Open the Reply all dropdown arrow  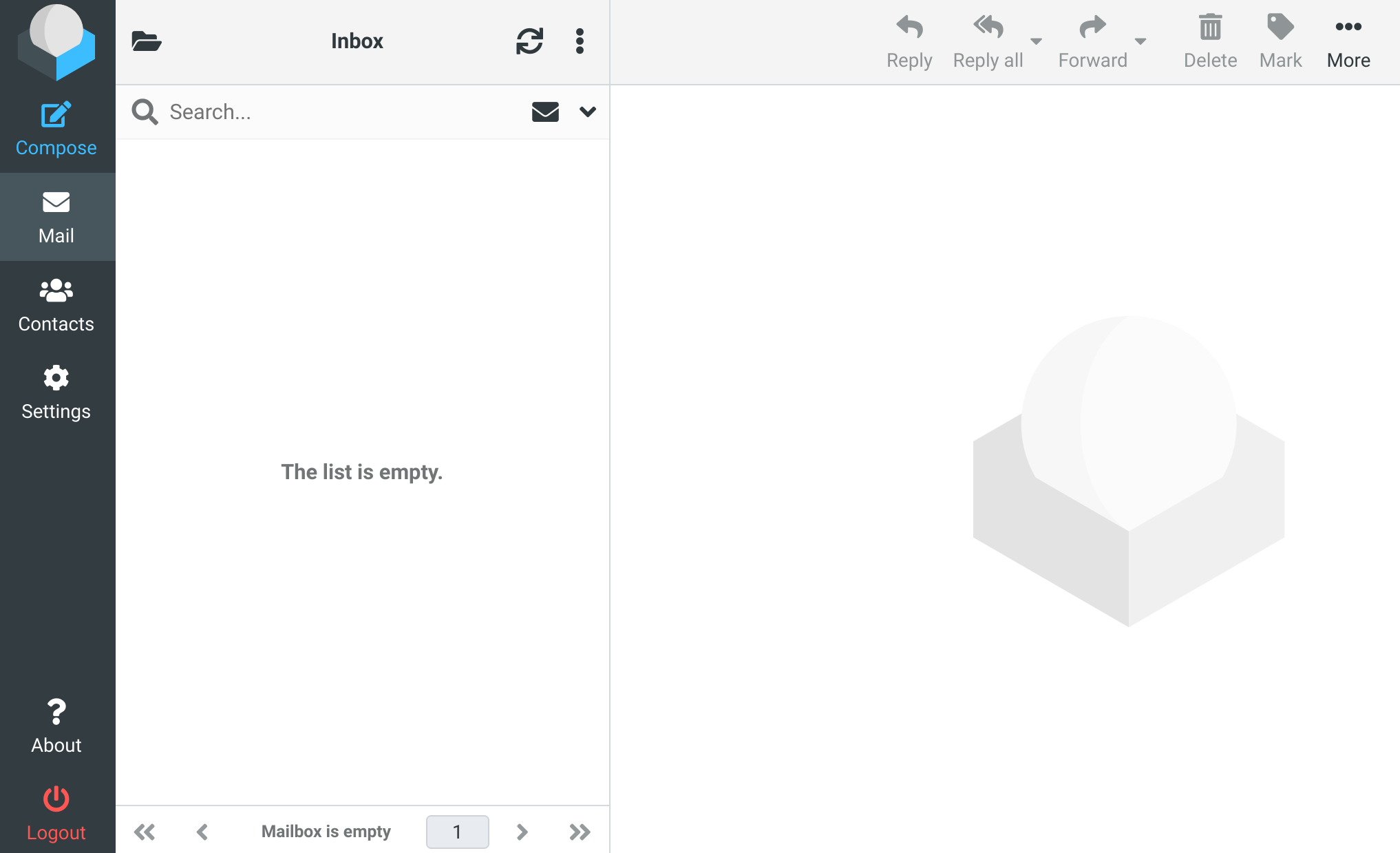coord(1035,41)
